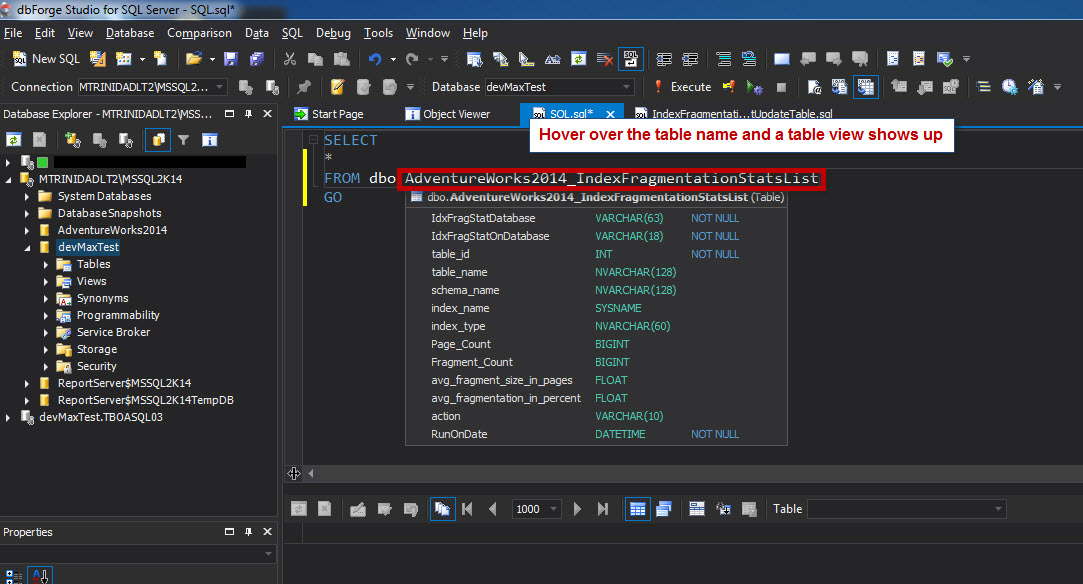Click the Redo arrow icon
Image resolution: width=1083 pixels, height=584 pixels.
pyautogui.click(x=412, y=59)
